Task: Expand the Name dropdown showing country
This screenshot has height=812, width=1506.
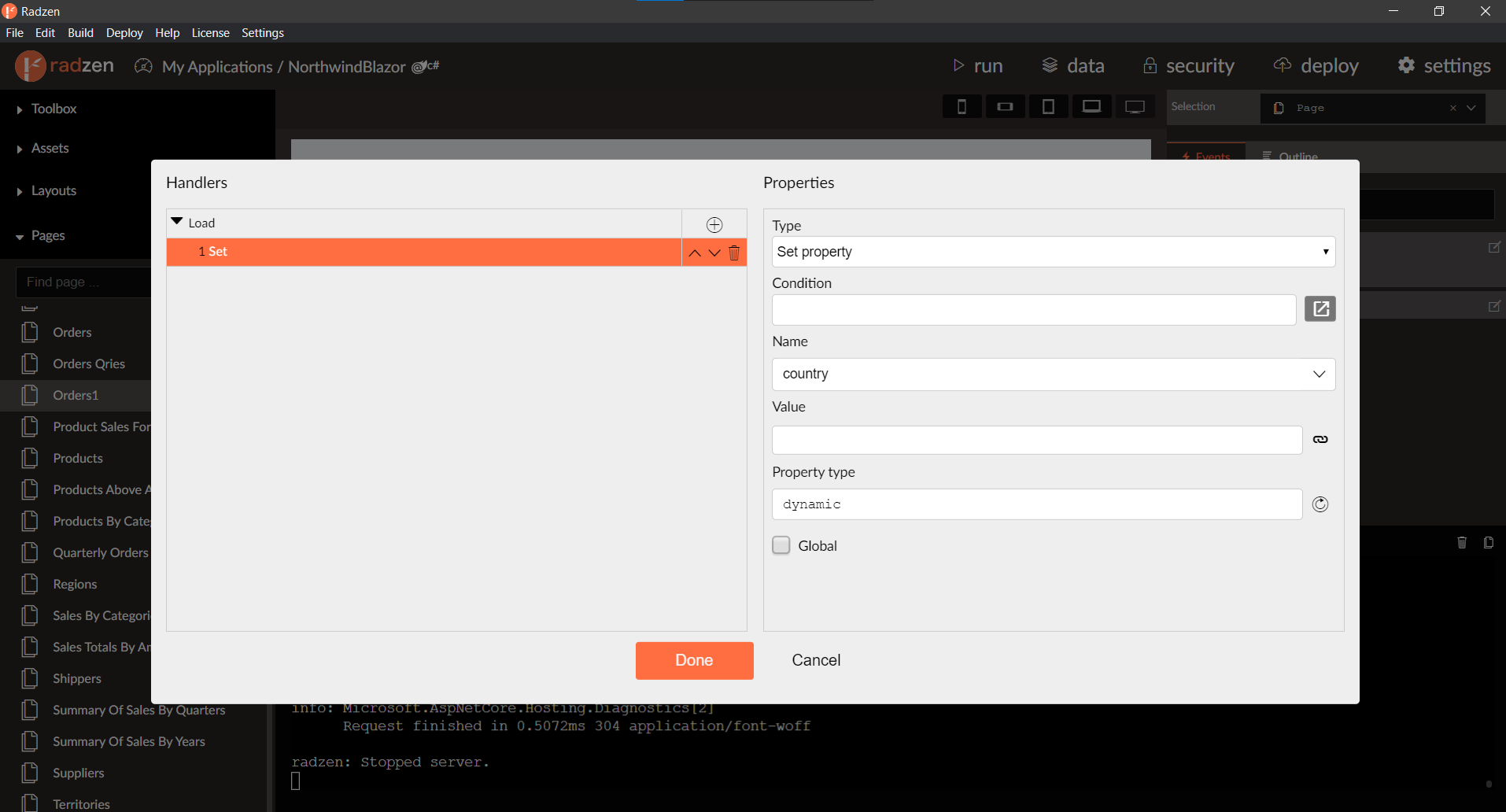Action: pyautogui.click(x=1053, y=375)
